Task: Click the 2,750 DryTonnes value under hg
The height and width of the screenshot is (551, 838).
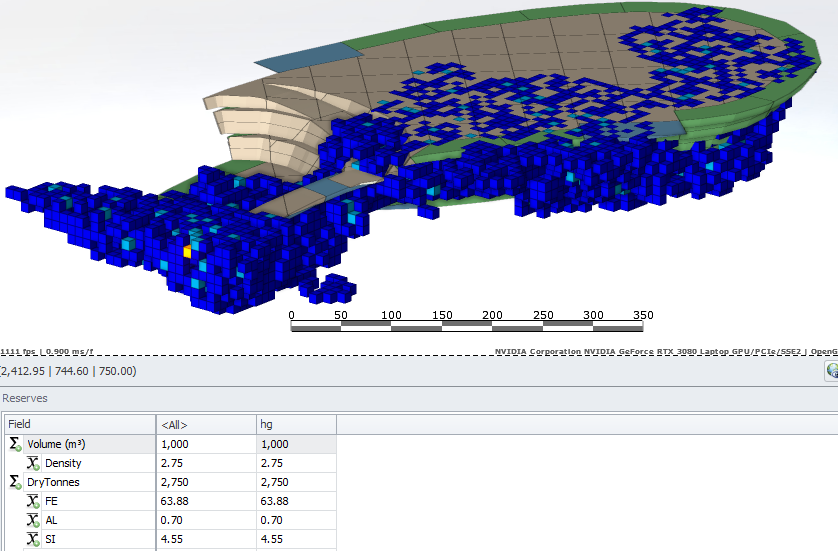Action: (275, 482)
